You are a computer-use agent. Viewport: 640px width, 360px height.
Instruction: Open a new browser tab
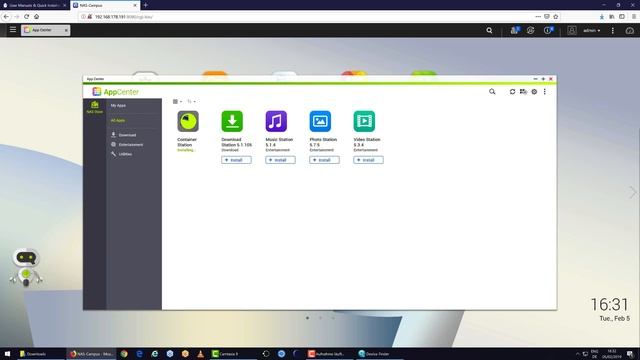click(146, 5)
